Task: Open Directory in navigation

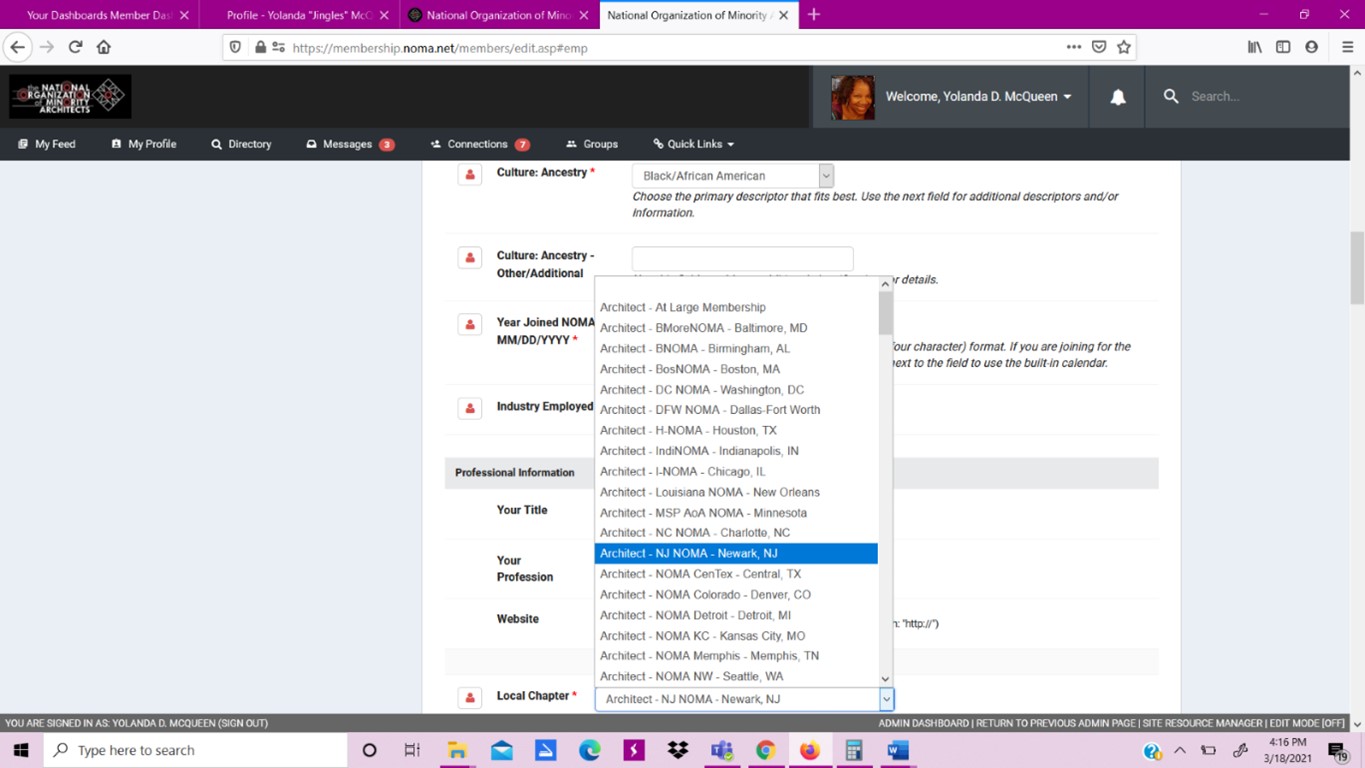Action: tap(241, 144)
